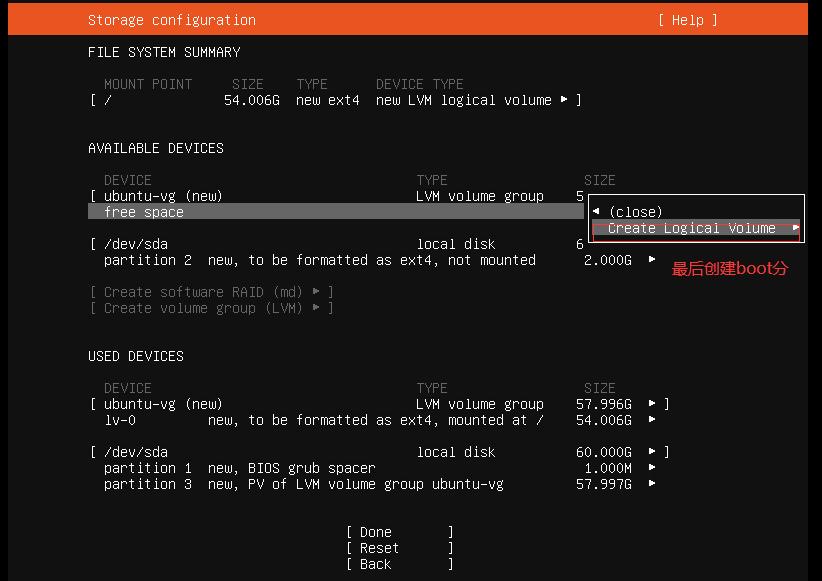Click the Done button
Image resolution: width=822 pixels, height=581 pixels.
[399, 532]
